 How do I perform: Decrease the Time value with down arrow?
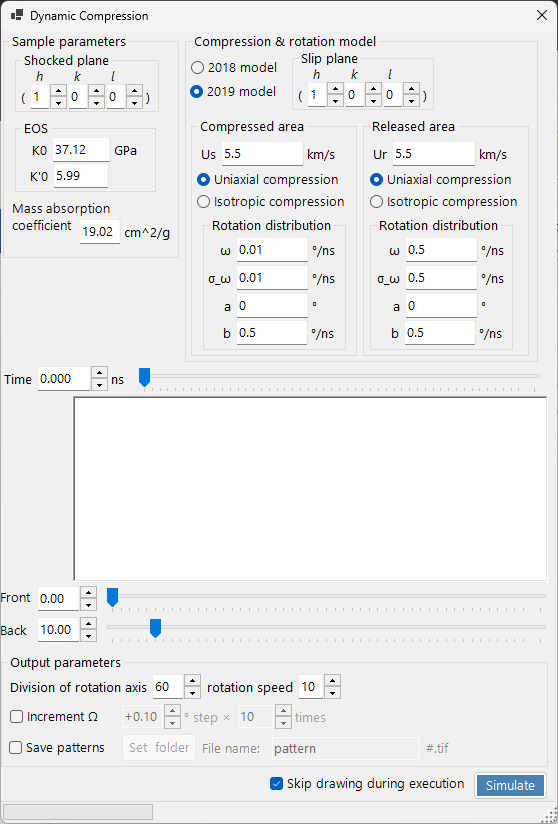(x=99, y=385)
